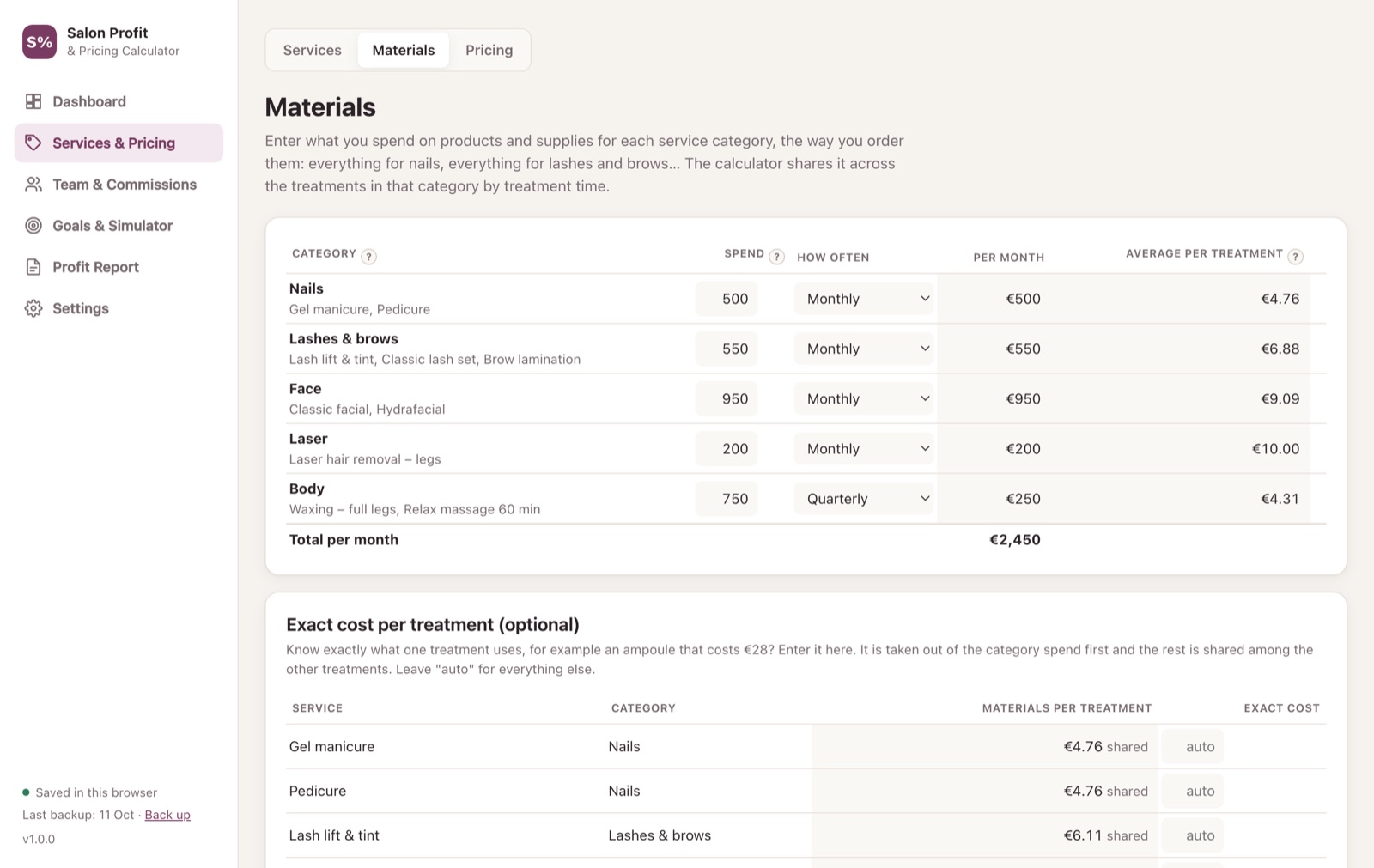Go to Goals & Simulator page
This screenshot has width=1374, height=868.
119,225
